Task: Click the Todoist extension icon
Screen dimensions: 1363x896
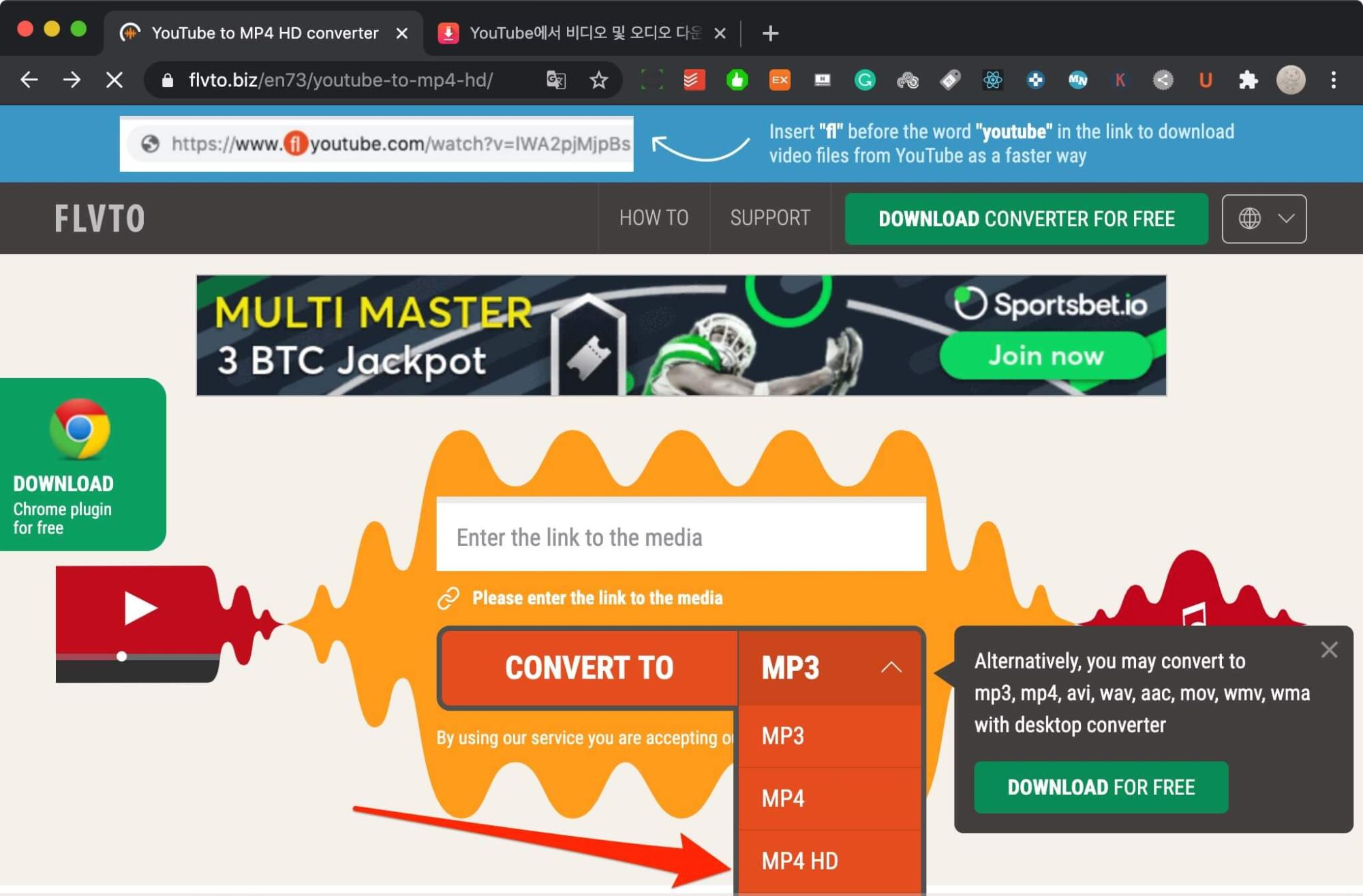Action: [694, 80]
